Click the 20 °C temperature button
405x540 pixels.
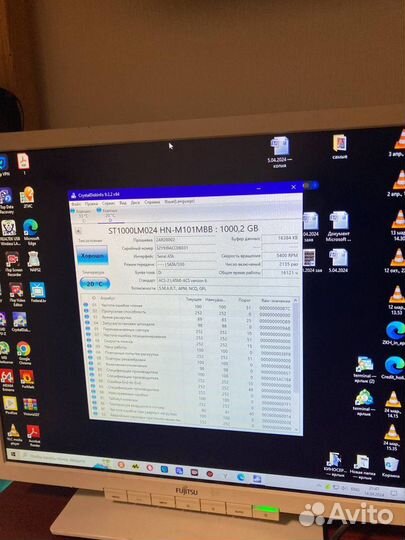click(95, 284)
